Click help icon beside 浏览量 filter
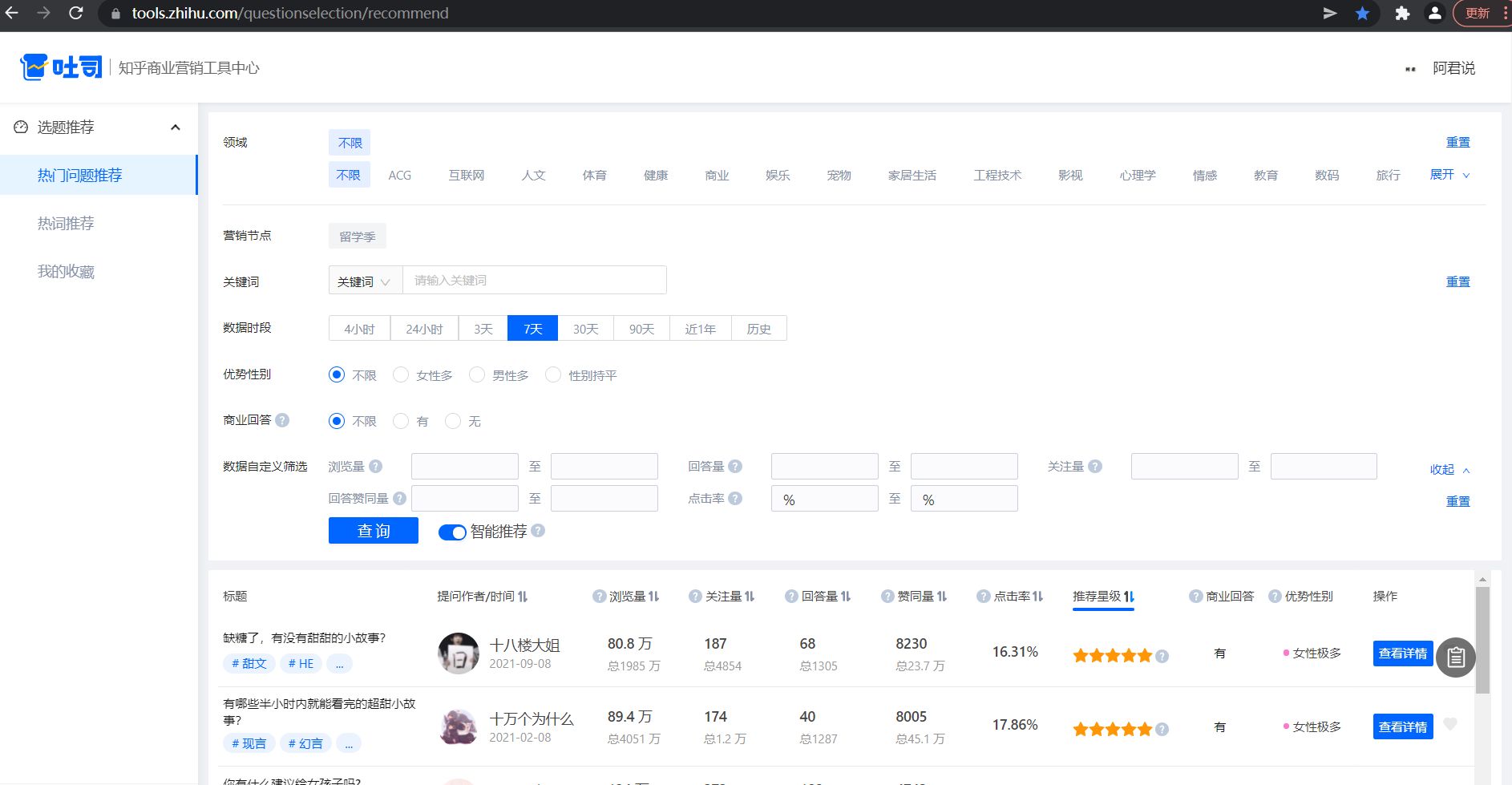 tap(375, 466)
